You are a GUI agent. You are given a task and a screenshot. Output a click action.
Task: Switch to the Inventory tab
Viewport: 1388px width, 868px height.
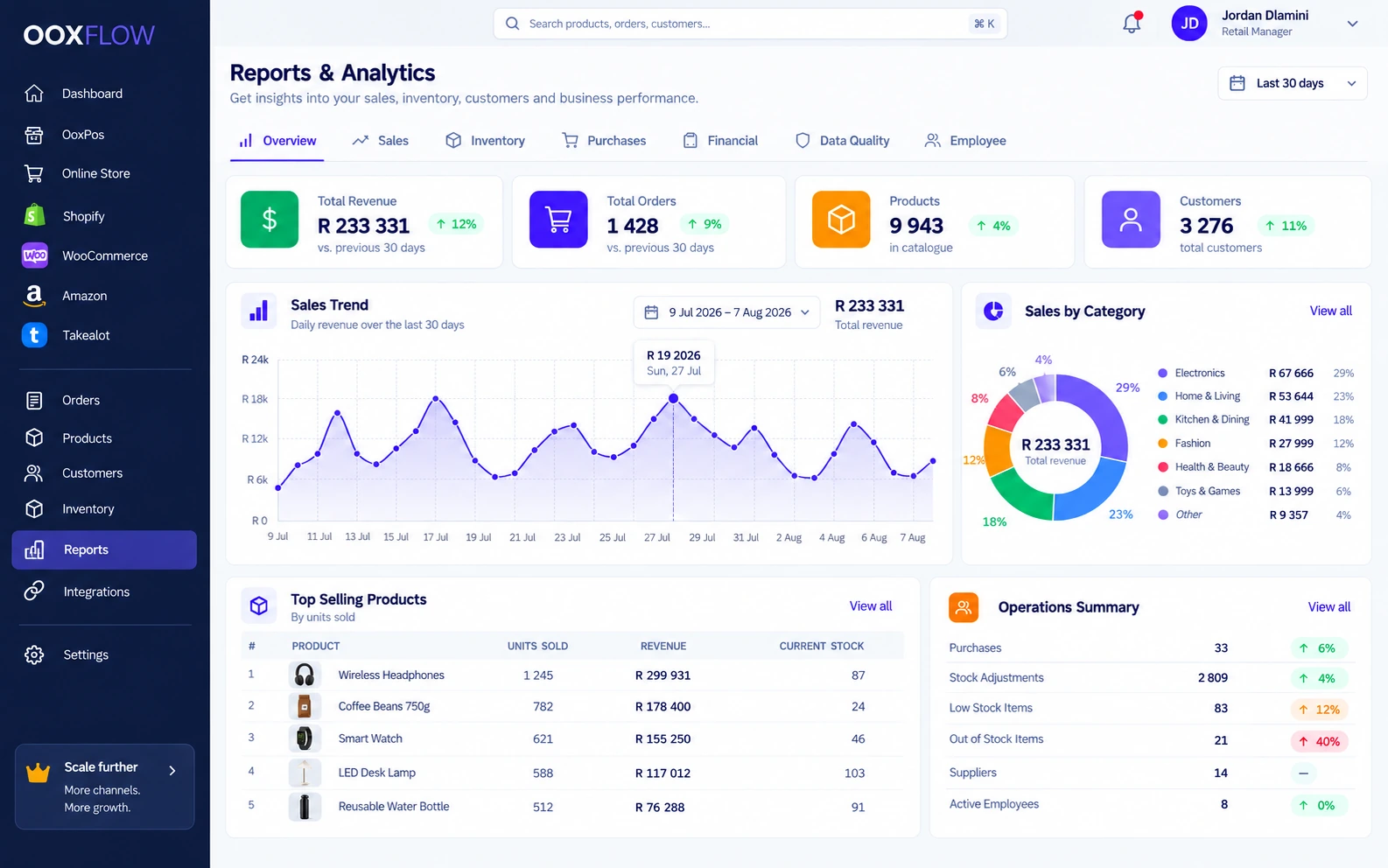[x=485, y=141]
